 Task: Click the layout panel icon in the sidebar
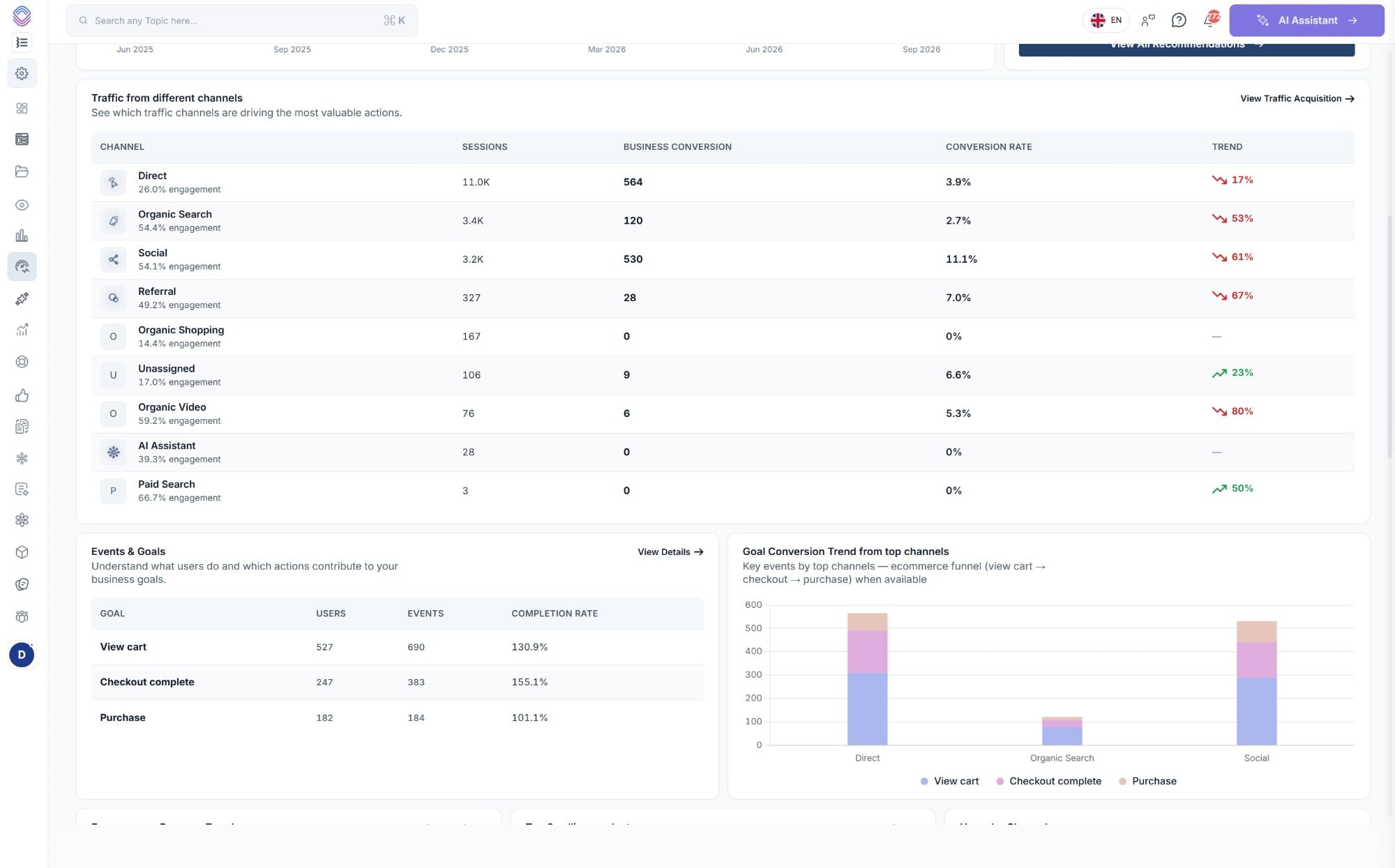click(x=22, y=139)
